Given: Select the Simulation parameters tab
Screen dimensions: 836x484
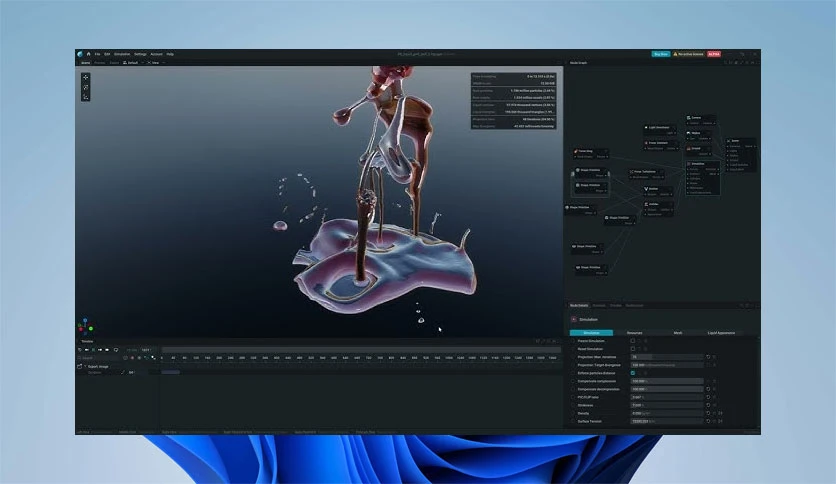Looking at the screenshot, I should coord(591,333).
